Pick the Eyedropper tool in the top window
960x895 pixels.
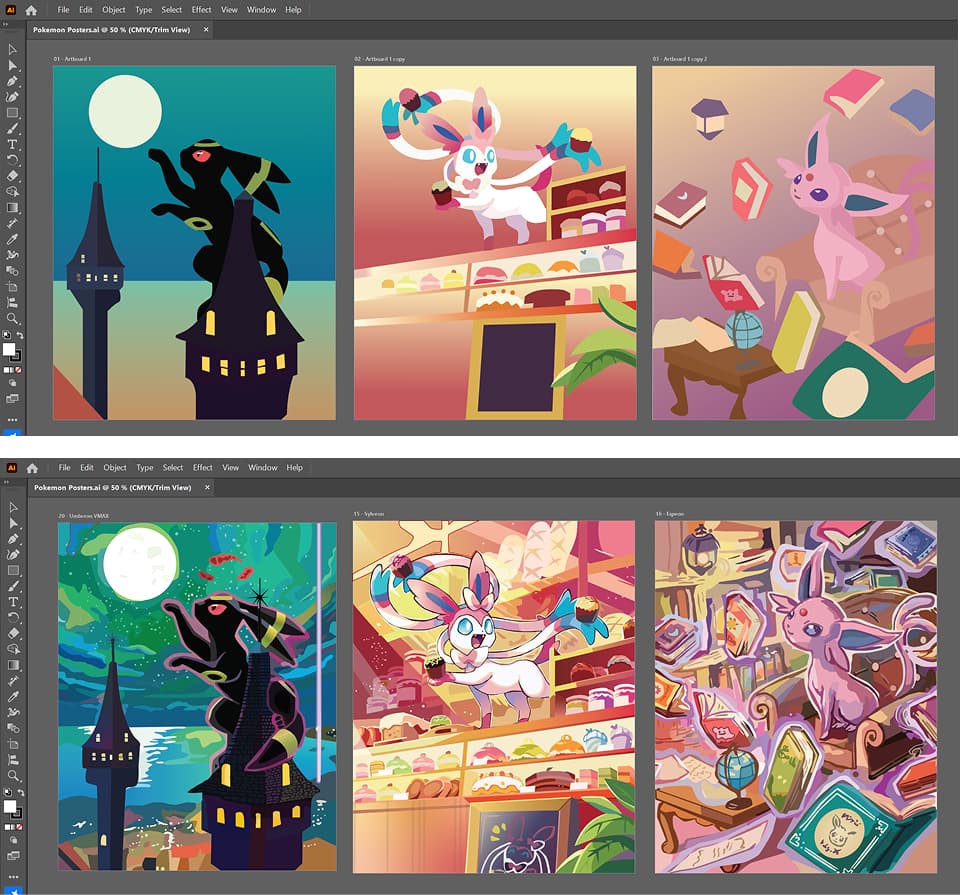(12, 239)
